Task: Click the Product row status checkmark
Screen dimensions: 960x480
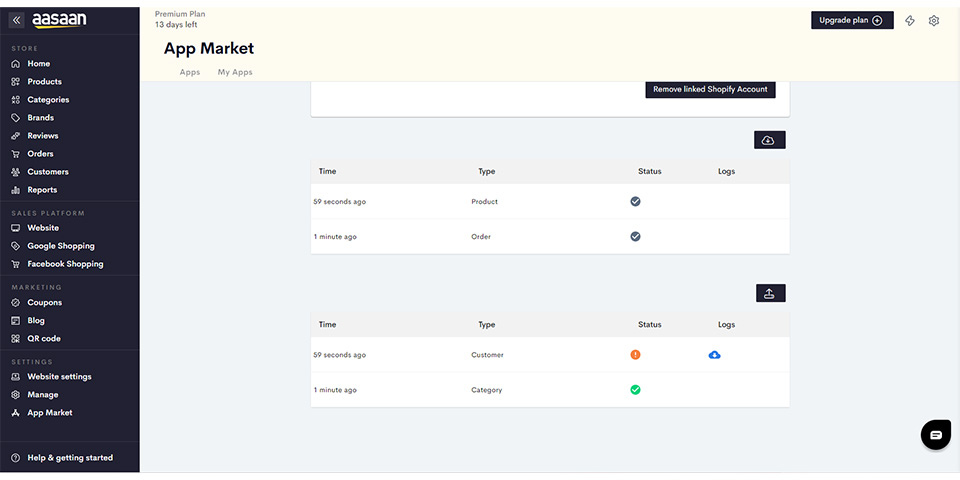Action: point(636,201)
